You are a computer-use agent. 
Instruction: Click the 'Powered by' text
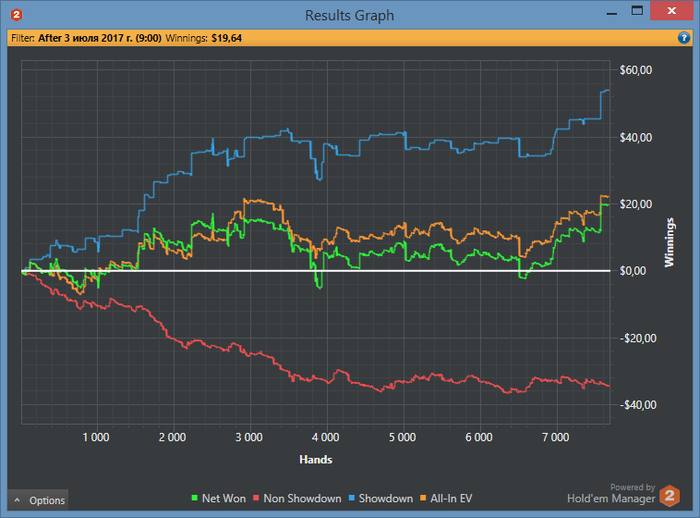(633, 487)
